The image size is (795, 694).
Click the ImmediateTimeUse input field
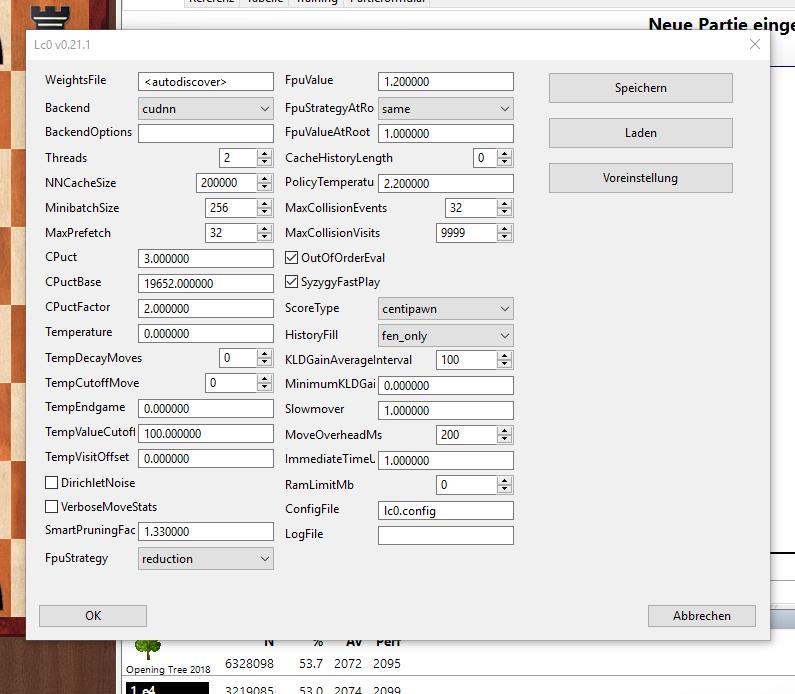tap(446, 460)
